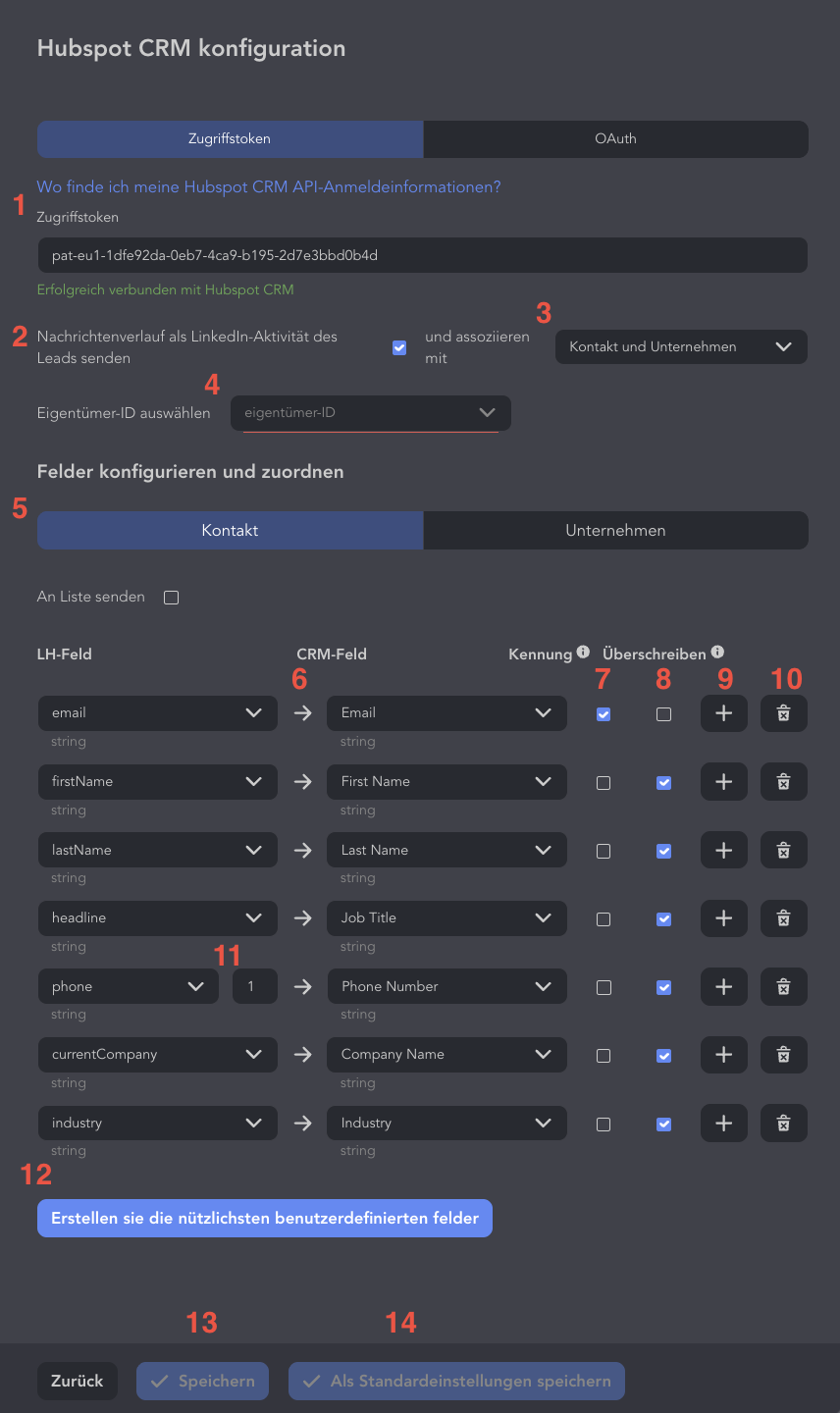Toggle Überschreiben checkbox for firstName row

coord(664,783)
